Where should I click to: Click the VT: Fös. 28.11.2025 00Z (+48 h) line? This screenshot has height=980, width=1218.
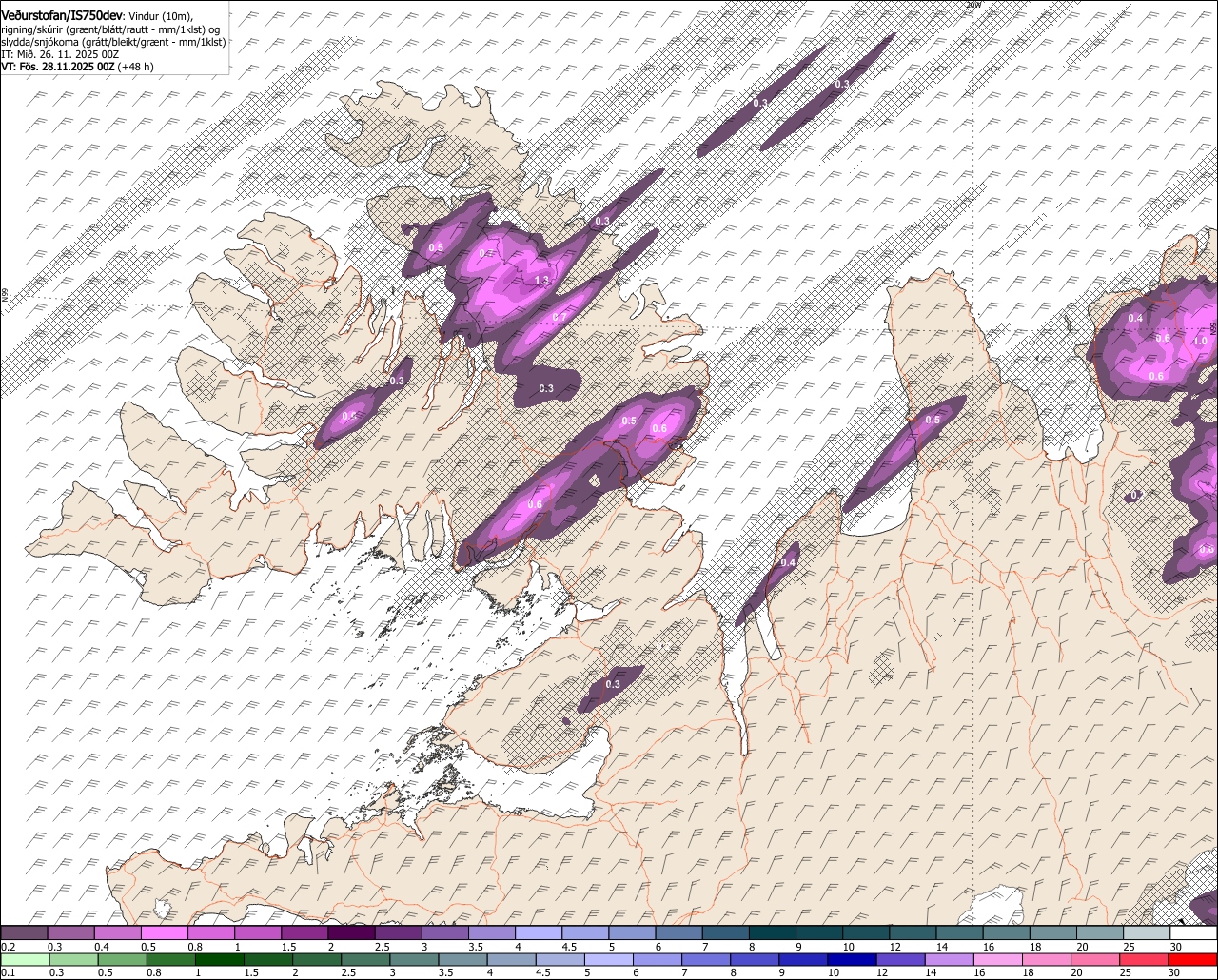pos(77,67)
